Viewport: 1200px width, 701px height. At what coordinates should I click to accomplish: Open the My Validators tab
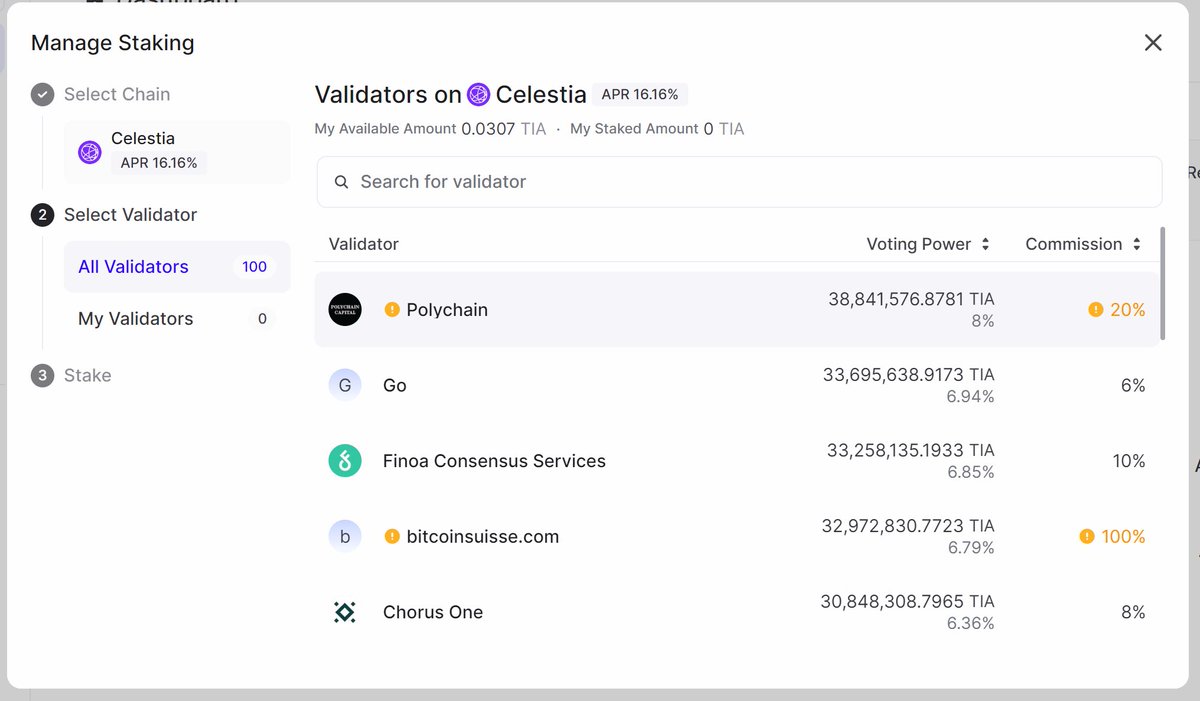tap(177, 319)
